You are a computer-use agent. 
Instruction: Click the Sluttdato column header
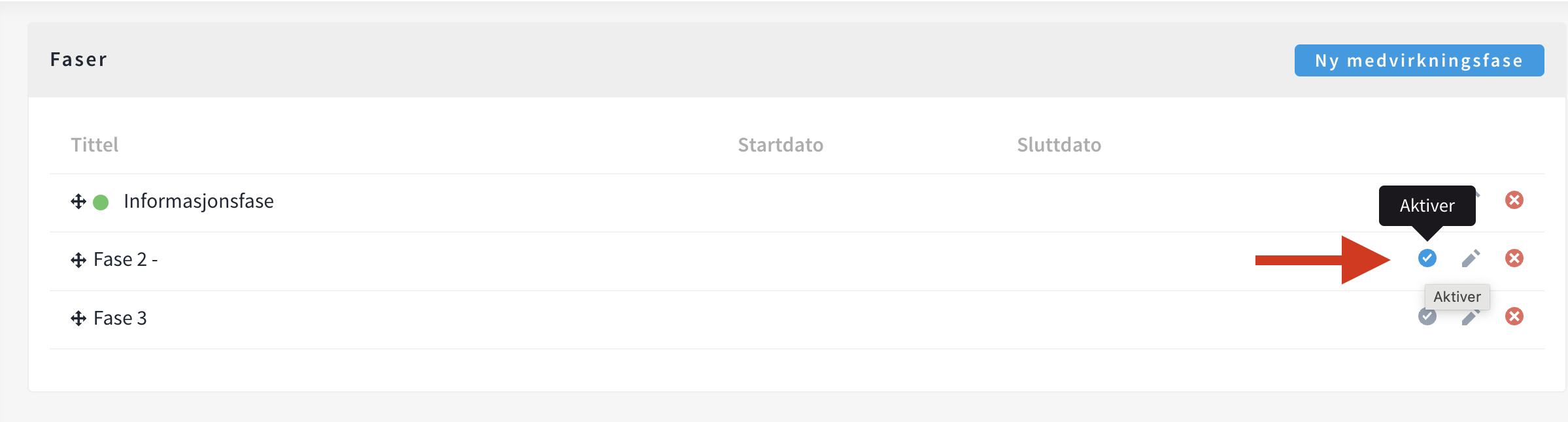1059,144
